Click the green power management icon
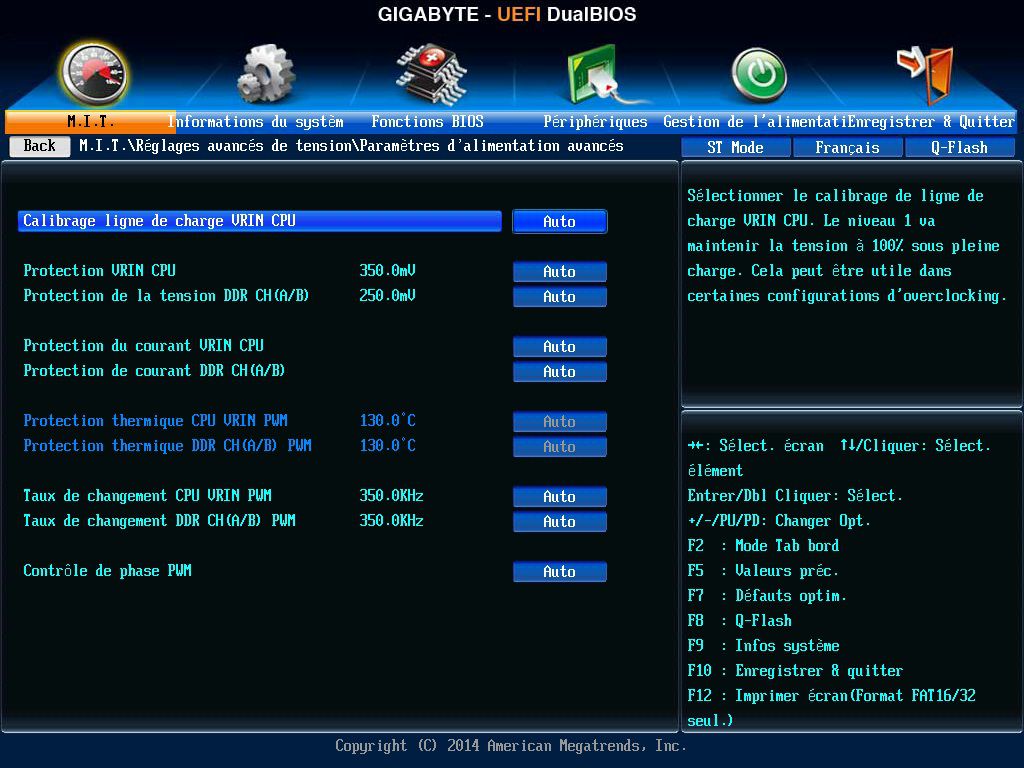This screenshot has height=768, width=1024. point(759,75)
